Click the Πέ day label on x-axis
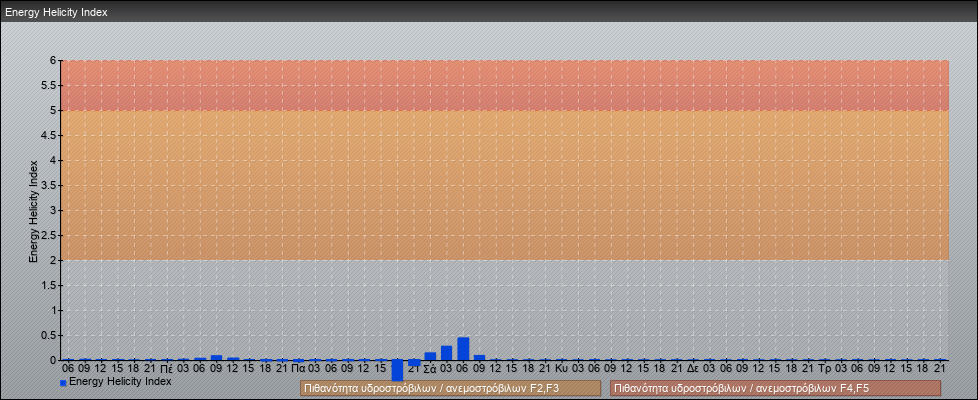978x400 pixels. (x=167, y=369)
